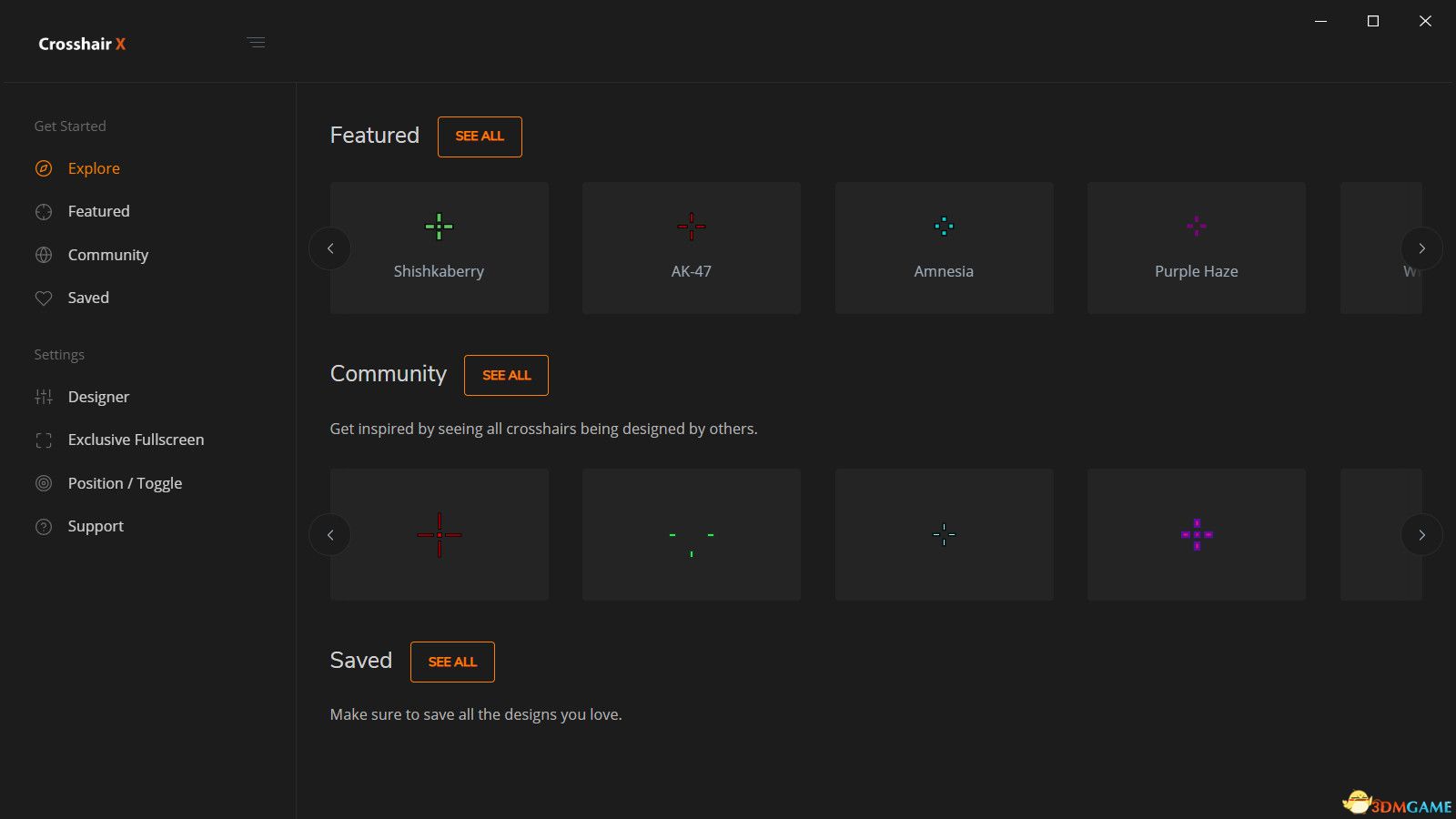Advance Community carousel with the right chevron
Screen dimensions: 1456x819
point(1421,535)
